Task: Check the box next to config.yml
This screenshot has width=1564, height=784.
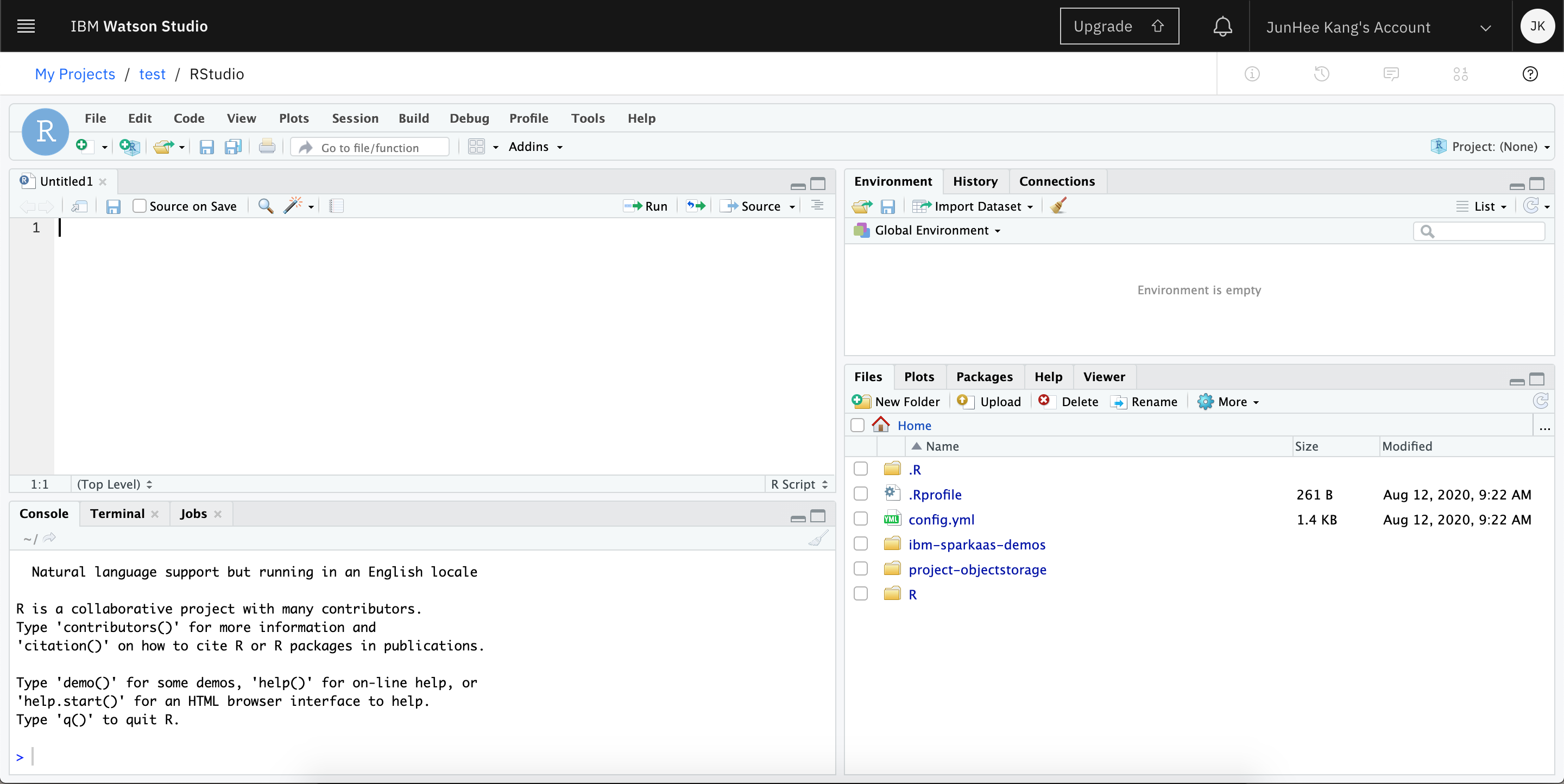Action: coord(860,520)
